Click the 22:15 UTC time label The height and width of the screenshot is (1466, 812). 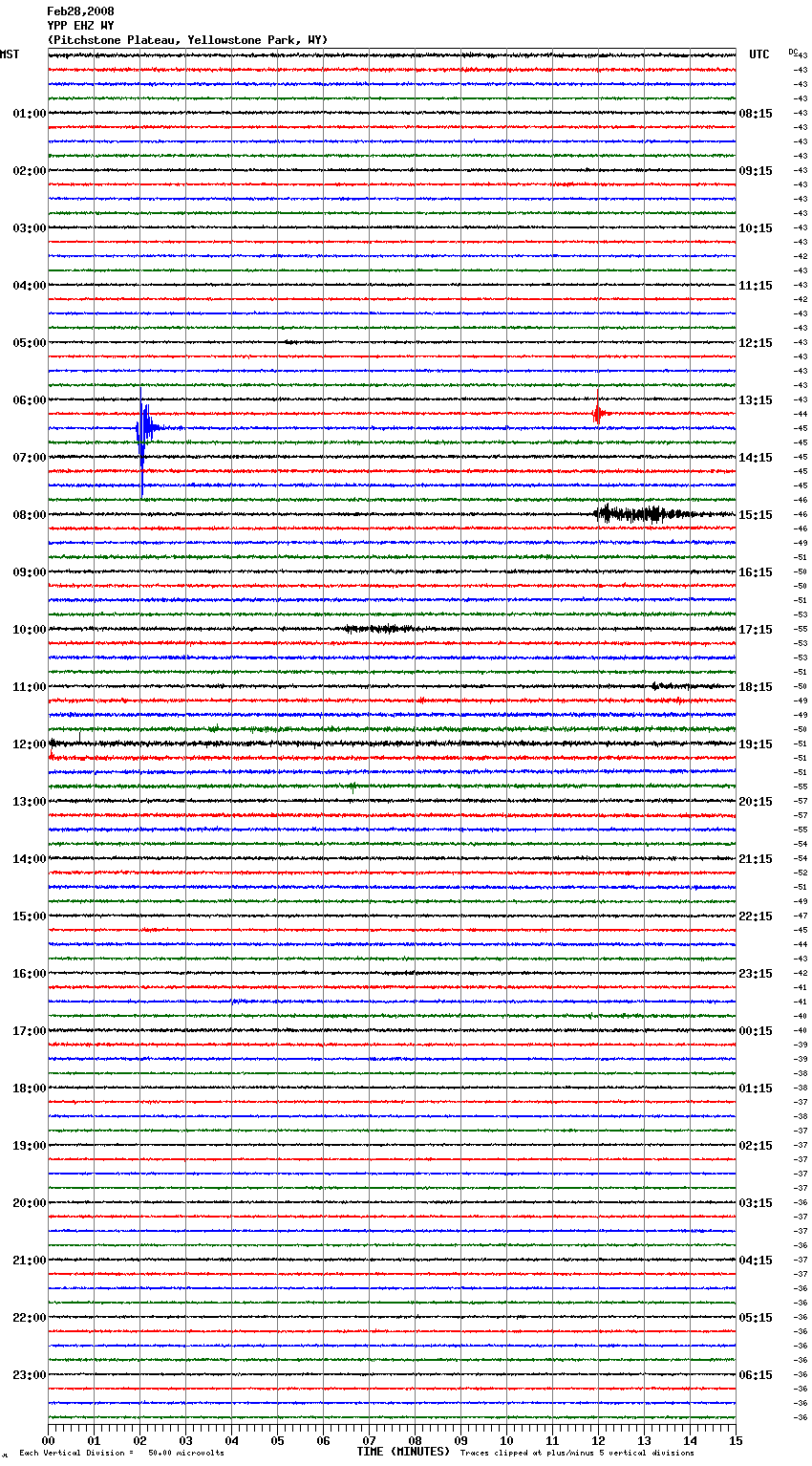pyautogui.click(x=756, y=916)
